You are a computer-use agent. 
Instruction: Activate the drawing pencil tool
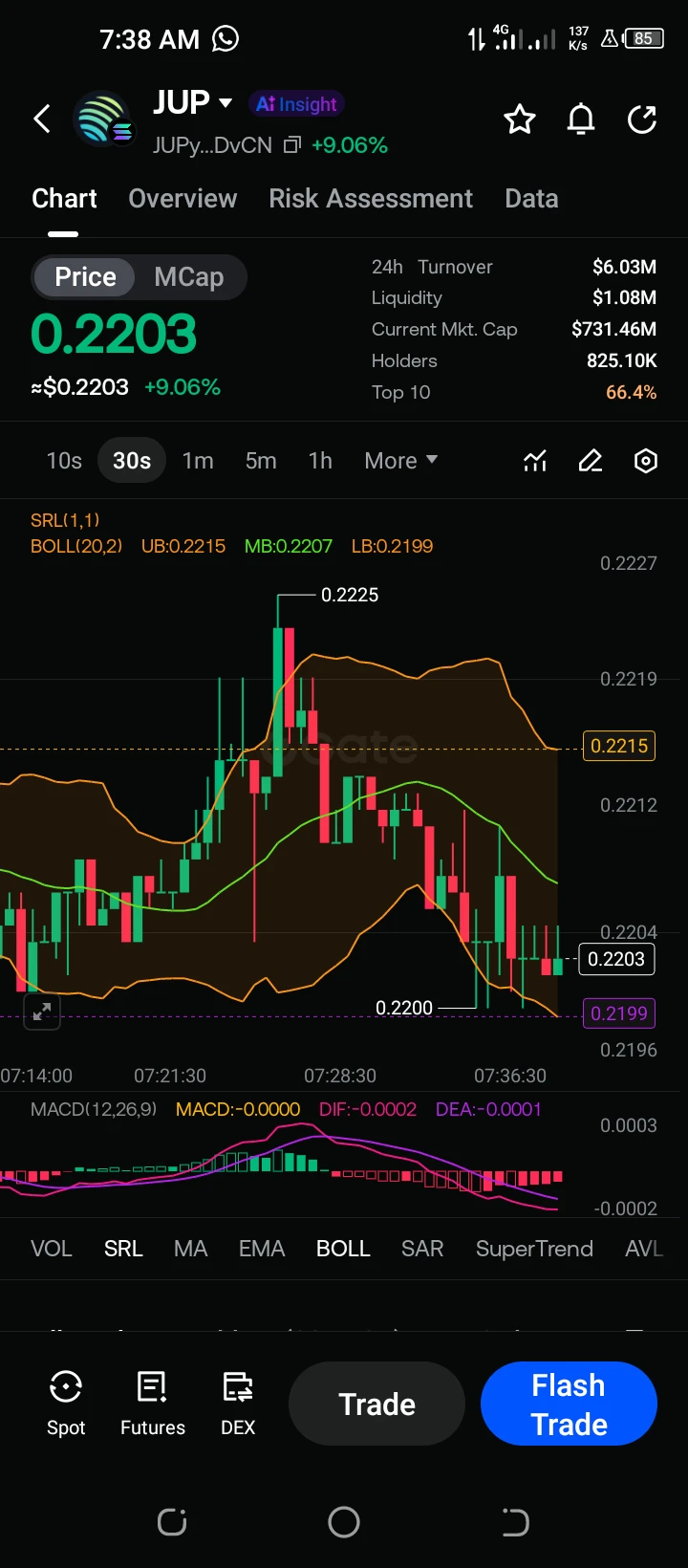[591, 461]
